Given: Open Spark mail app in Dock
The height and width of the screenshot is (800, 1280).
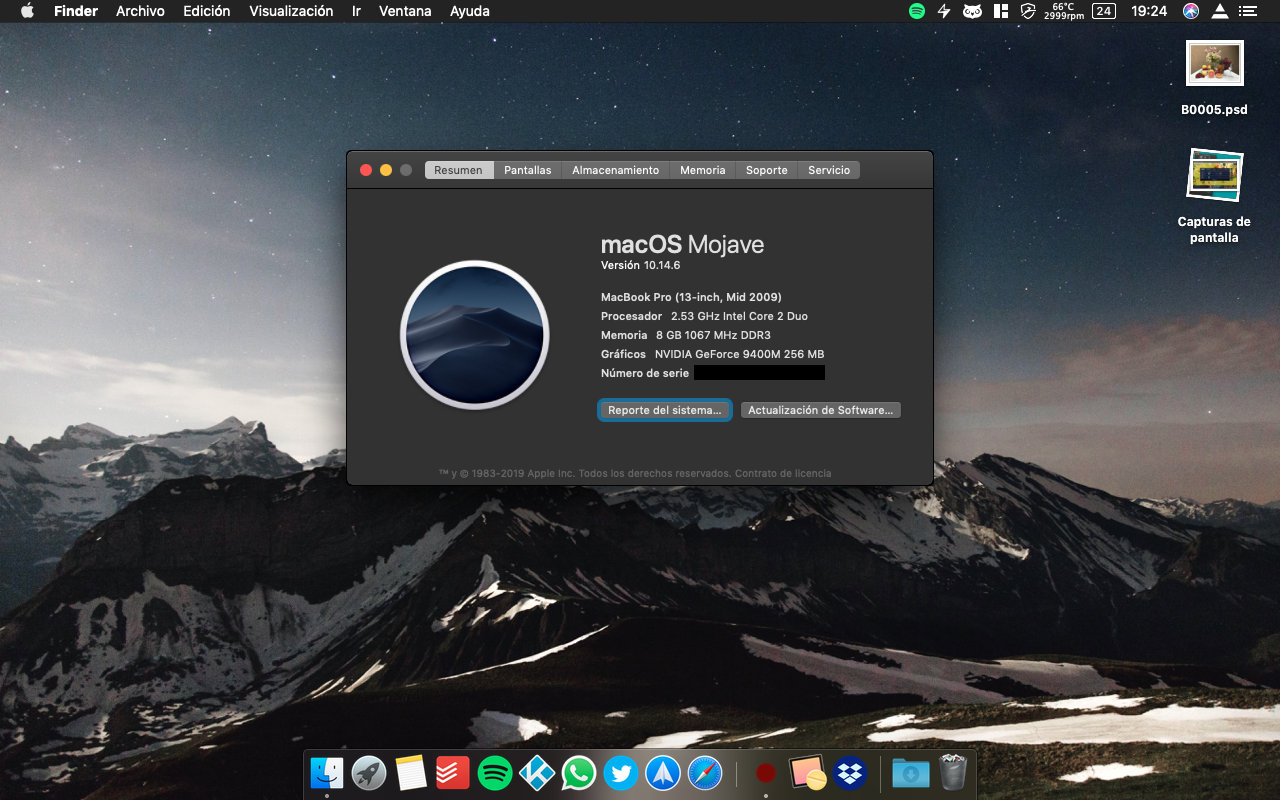Looking at the screenshot, I should pyautogui.click(x=663, y=773).
